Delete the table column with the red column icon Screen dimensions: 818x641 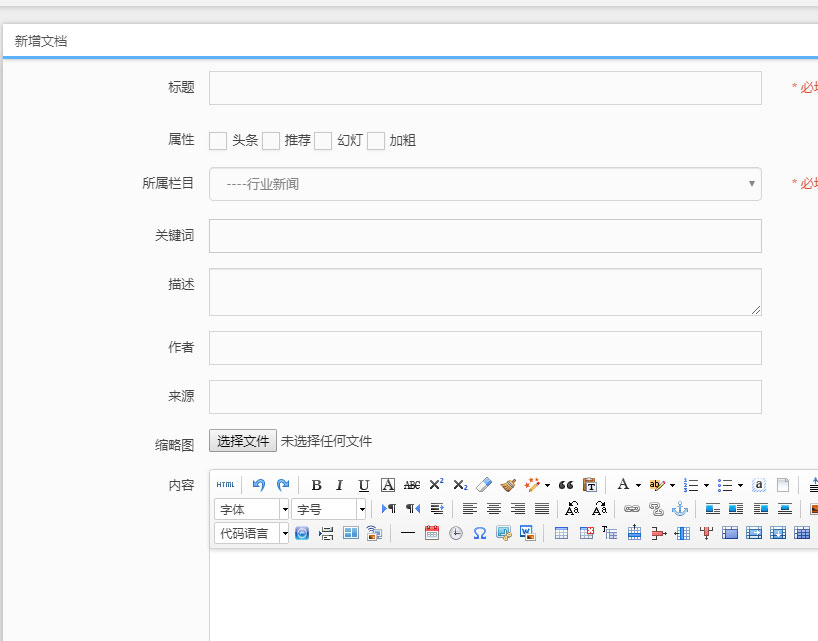706,533
